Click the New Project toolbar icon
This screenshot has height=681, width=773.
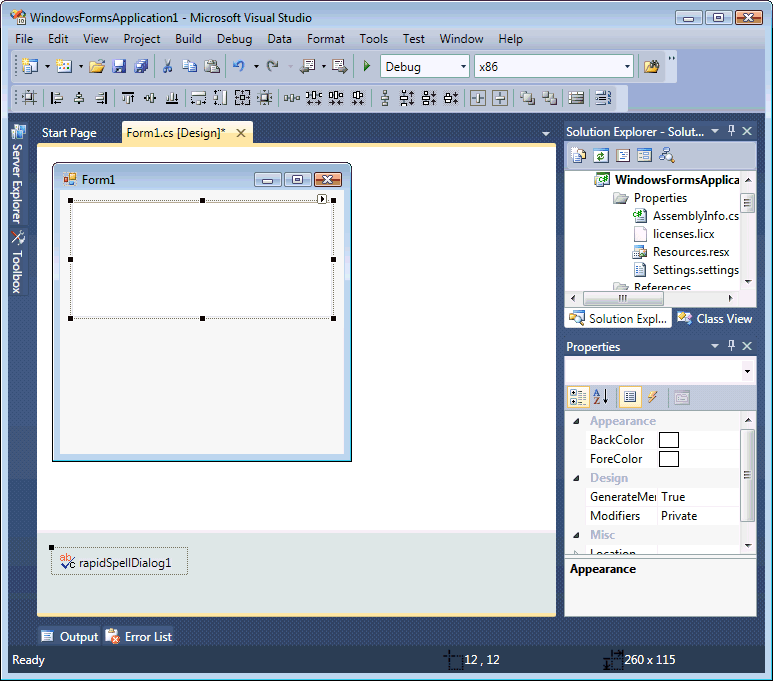click(x=30, y=66)
